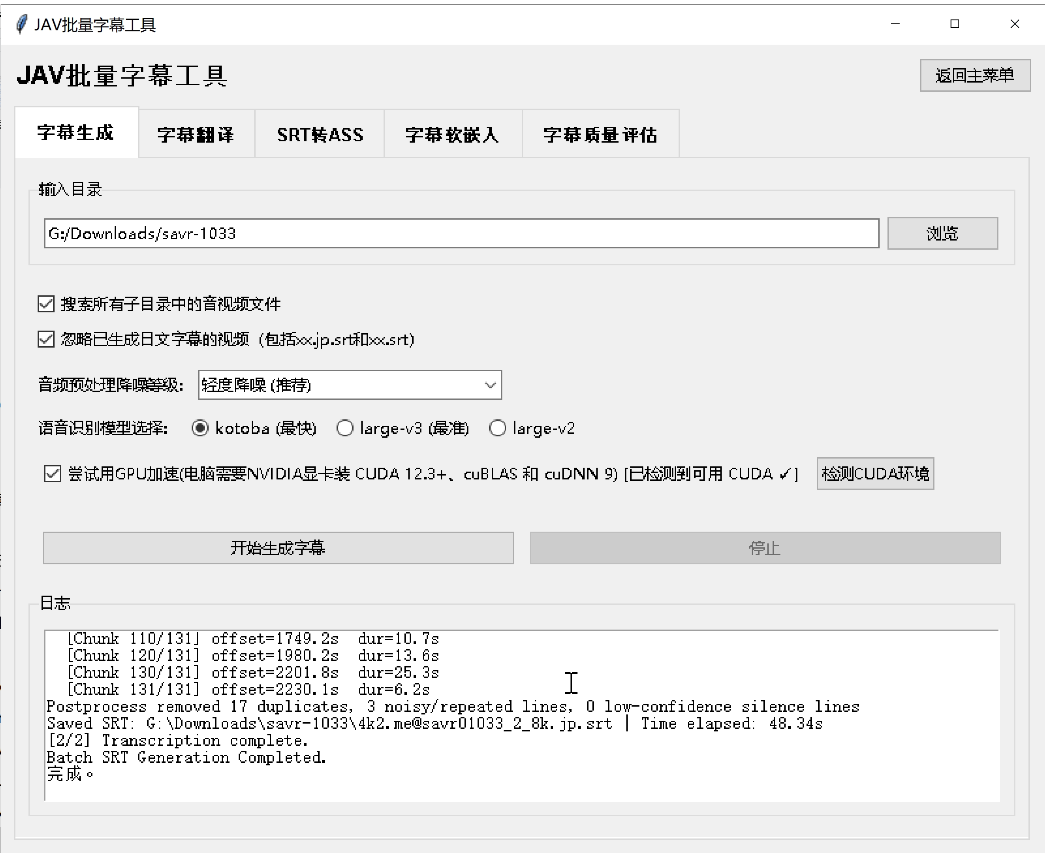The width and height of the screenshot is (1045, 853).
Task: Click 开始生成字幕 button
Action: coord(278,548)
